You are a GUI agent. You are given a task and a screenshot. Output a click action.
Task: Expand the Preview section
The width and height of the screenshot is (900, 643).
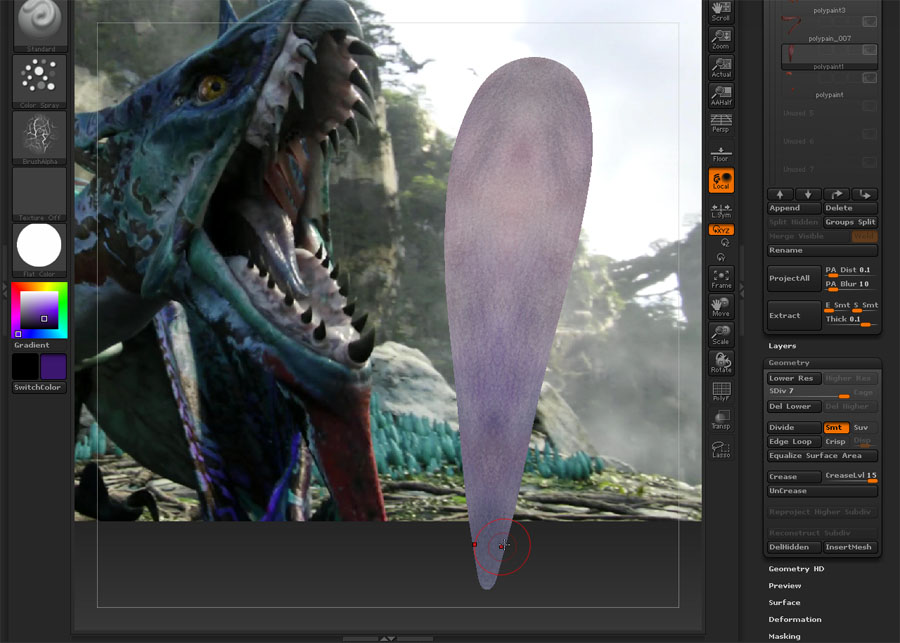coord(785,586)
